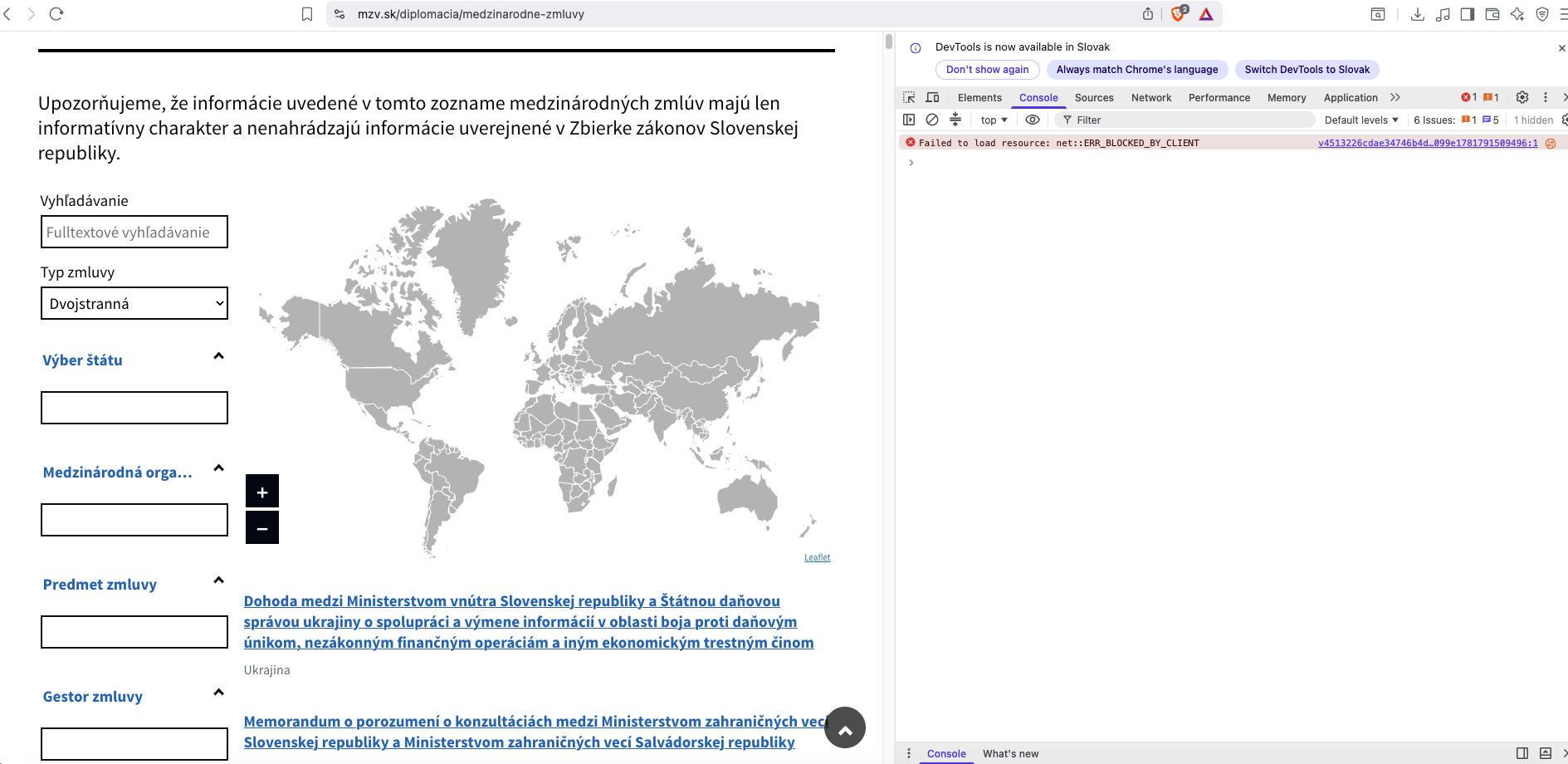
Task: Toggle the device toolbar in DevTools
Action: click(x=932, y=97)
